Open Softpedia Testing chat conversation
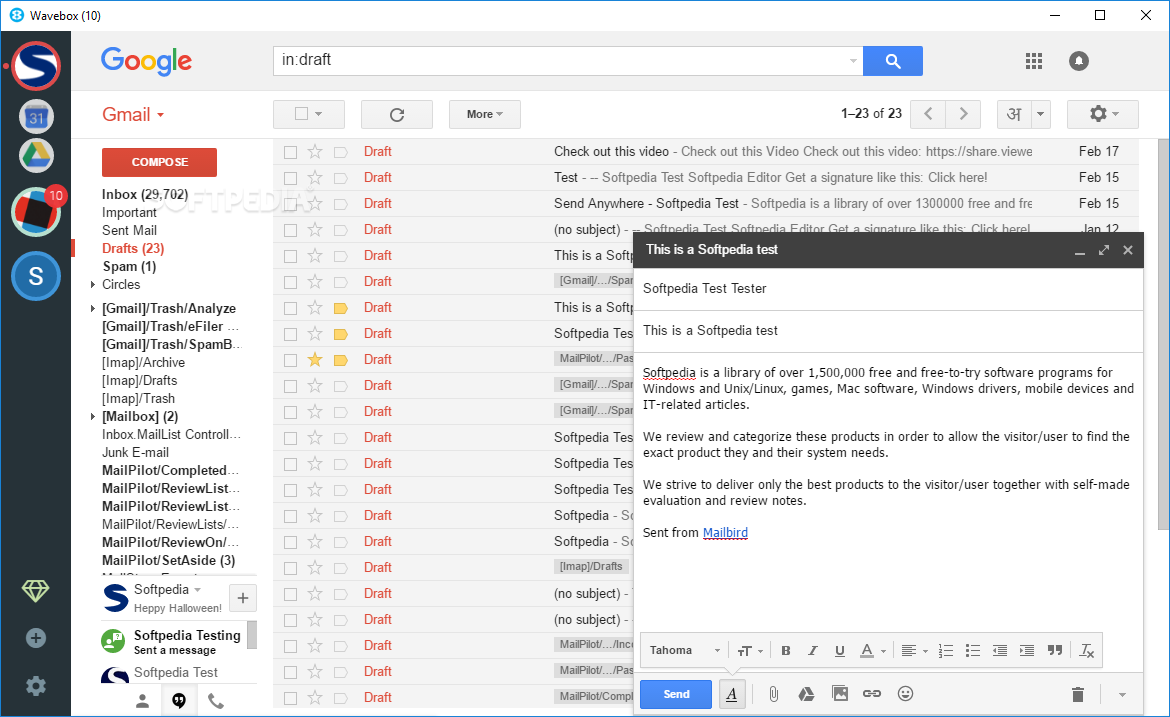1170x717 pixels. (173, 640)
